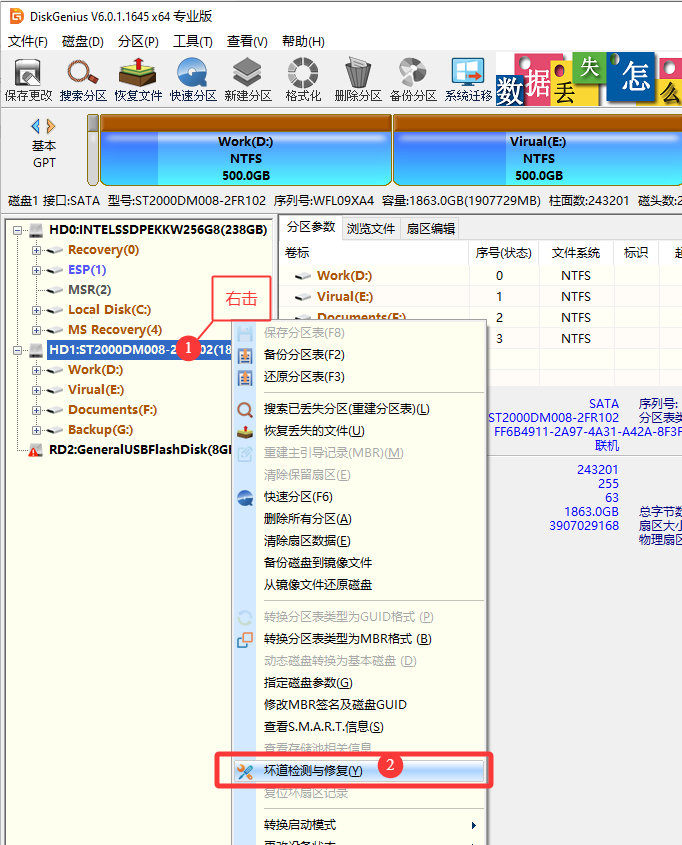Choose 清除扇区数据(E) menu entry
Viewport: 682px width, 845px height.
360,541
